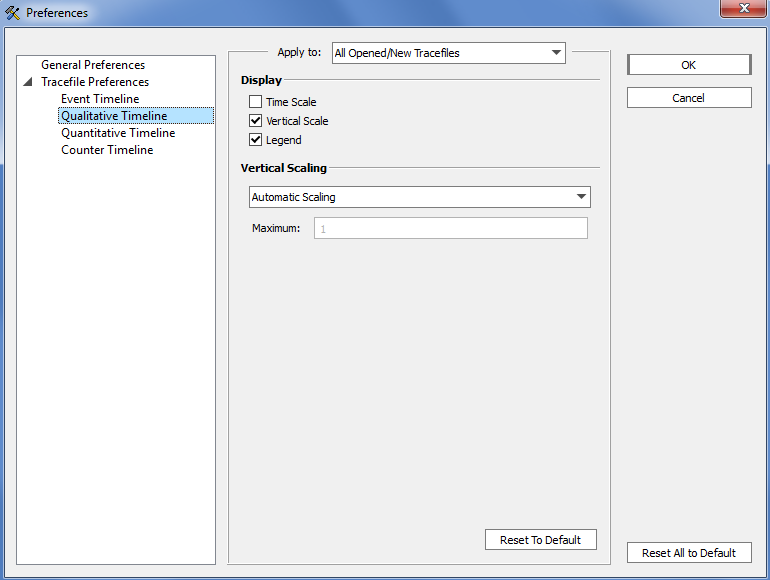This screenshot has width=770, height=580.
Task: Click the Vertical Scaling section heading
Action: (x=283, y=168)
